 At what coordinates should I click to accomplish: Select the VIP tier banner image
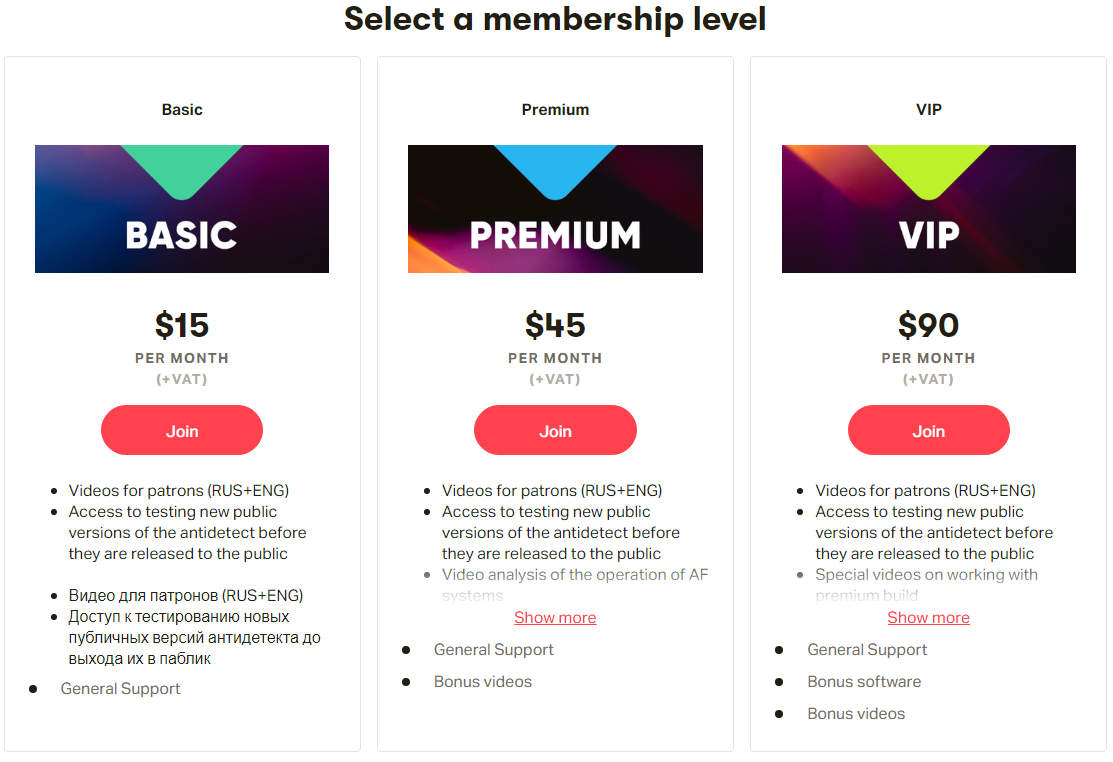928,234
